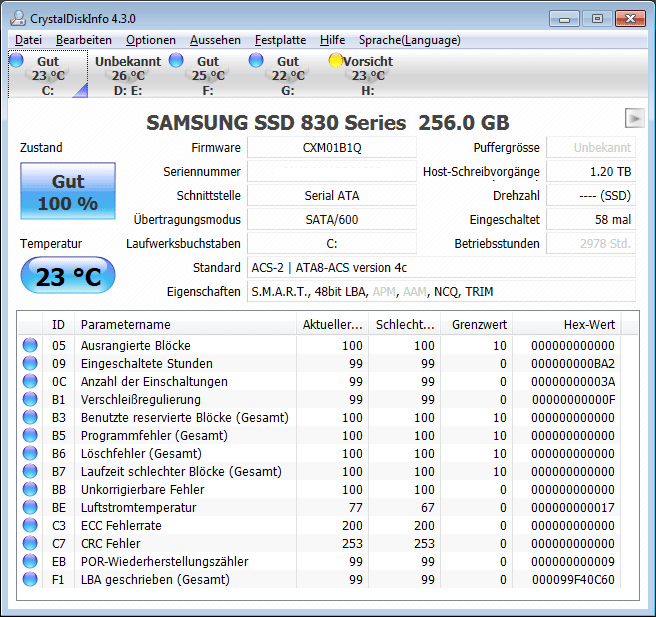Click the status orb for Verschleißregulierung
The width and height of the screenshot is (656, 617).
point(30,399)
